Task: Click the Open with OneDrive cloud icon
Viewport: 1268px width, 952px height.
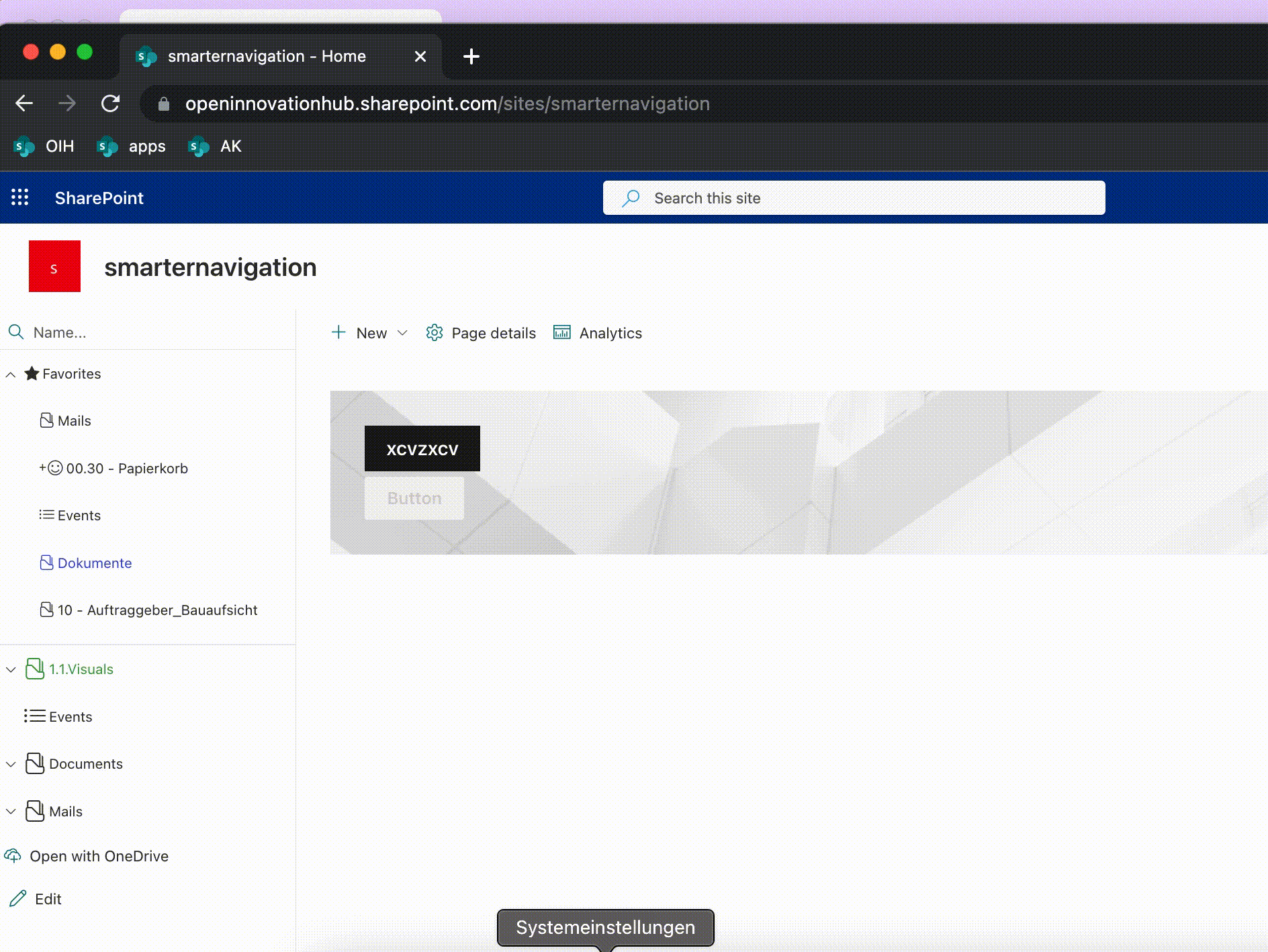Action: 13,856
